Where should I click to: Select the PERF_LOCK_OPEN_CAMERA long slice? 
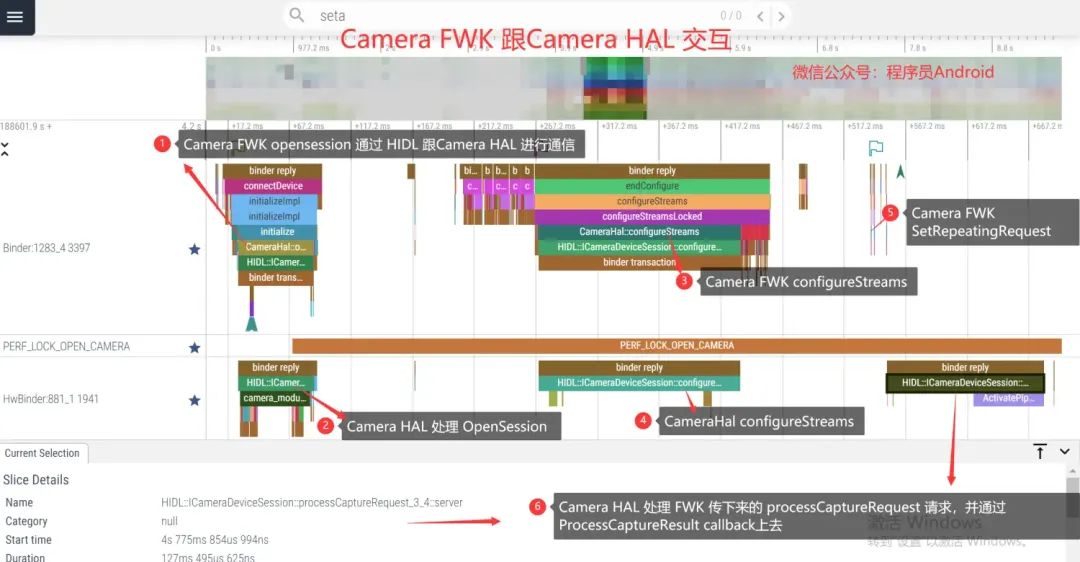676,345
